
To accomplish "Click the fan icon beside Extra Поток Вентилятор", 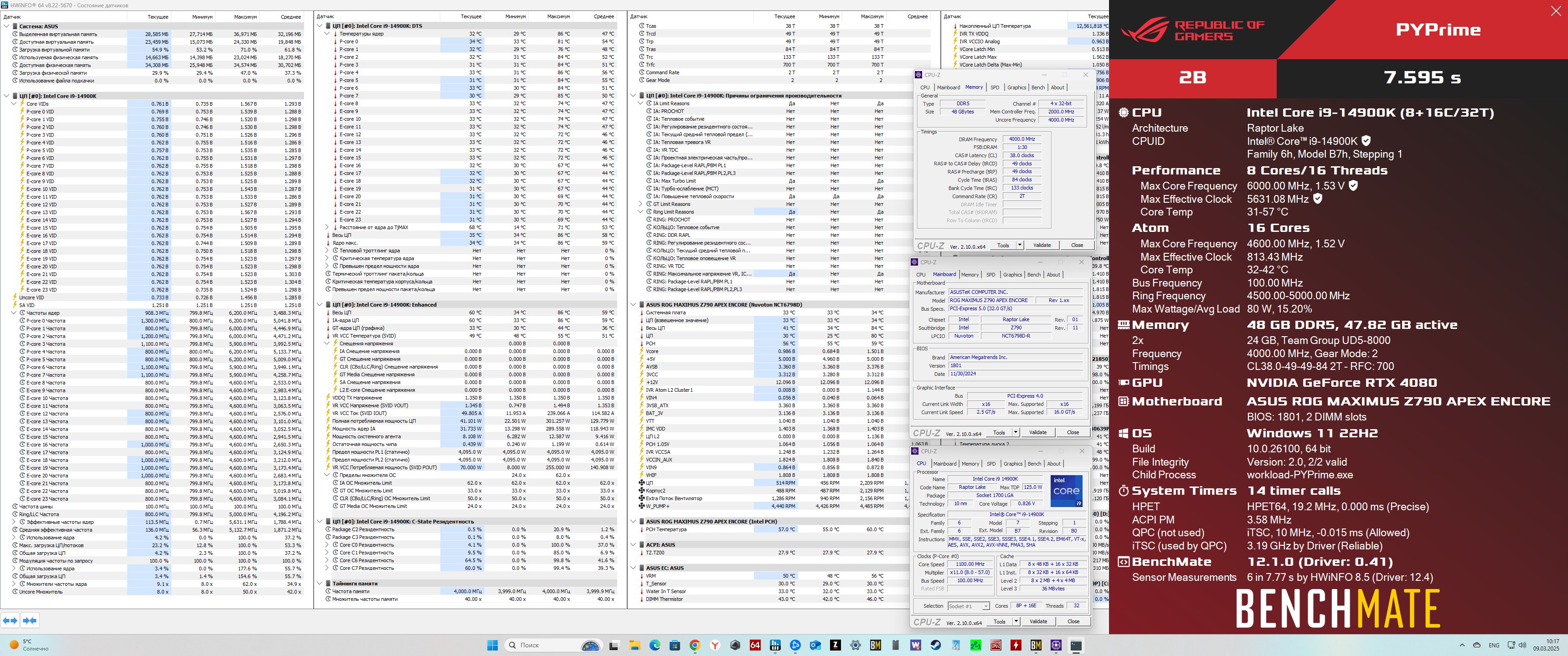I will click(642, 498).
